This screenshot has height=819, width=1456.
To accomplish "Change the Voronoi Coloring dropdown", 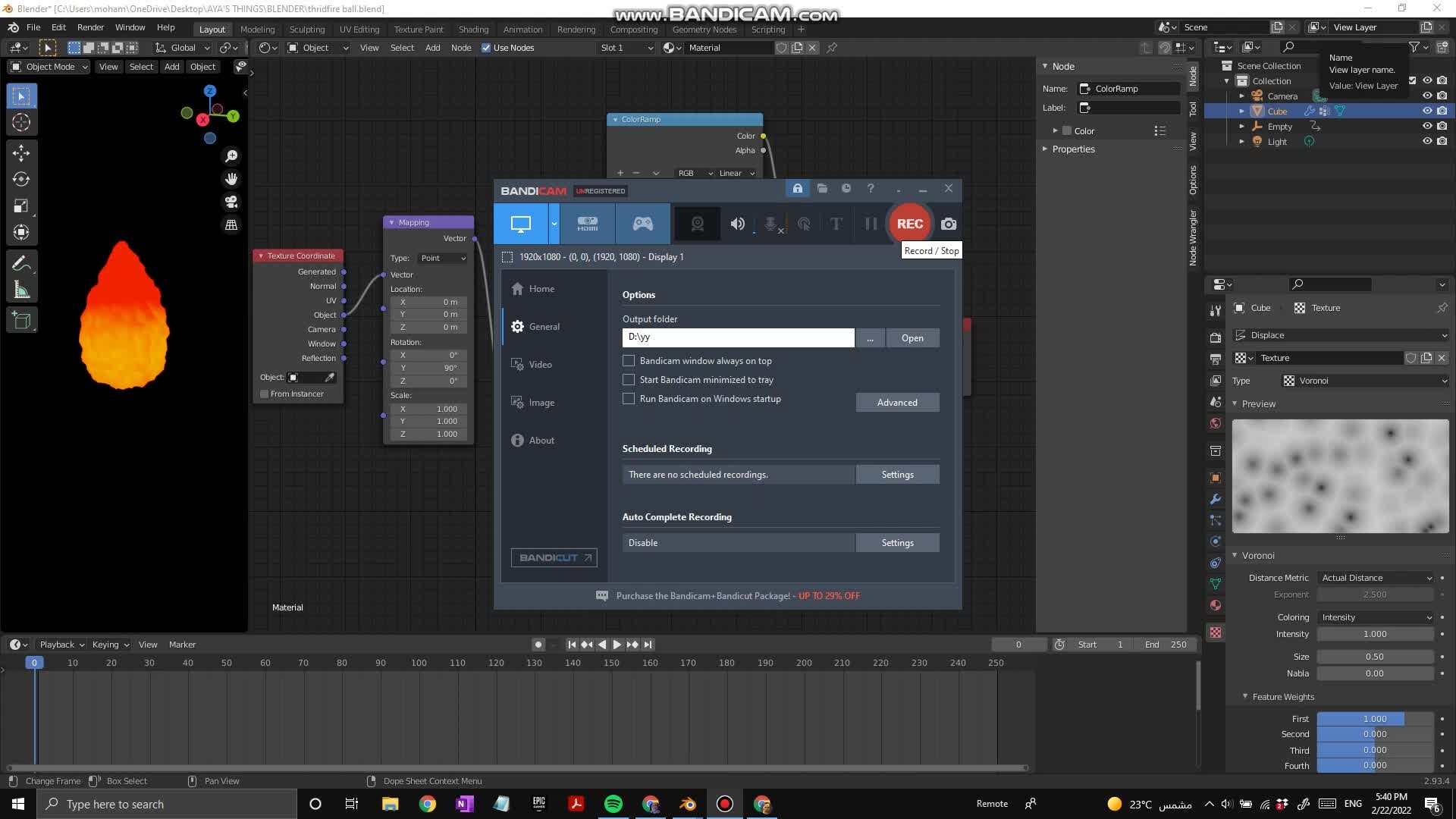I will click(x=1375, y=617).
